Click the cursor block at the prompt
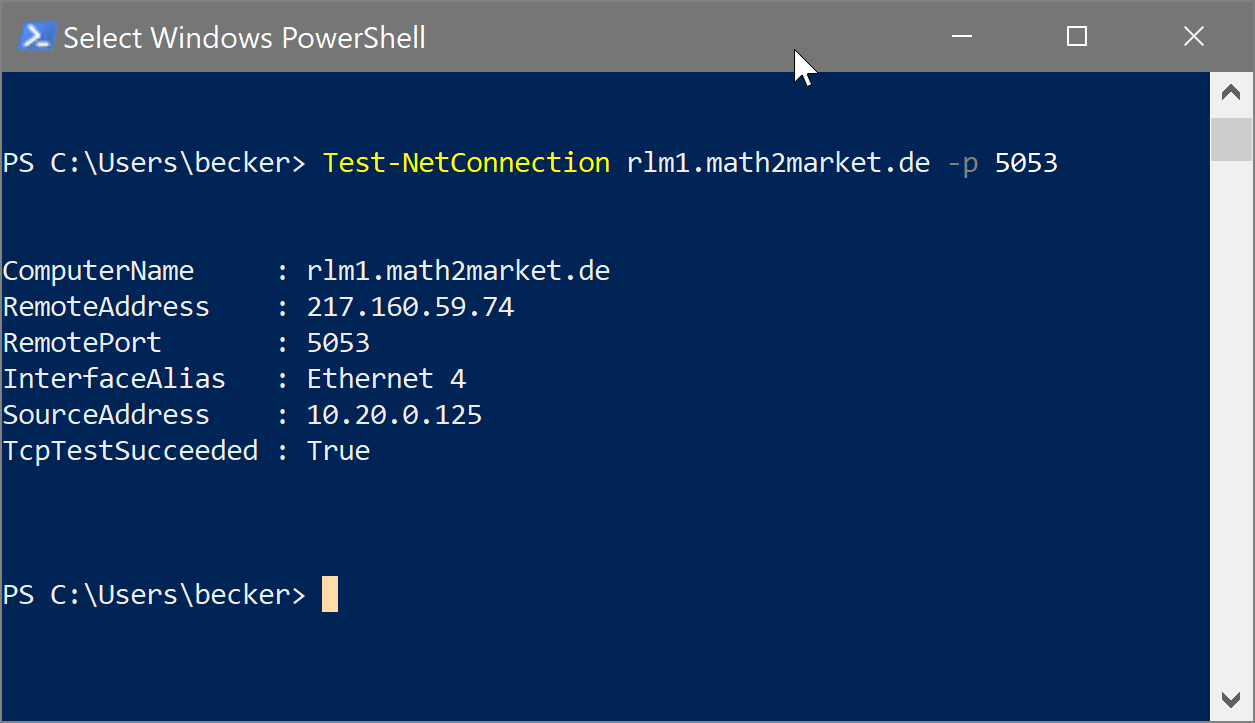The image size is (1255, 723). [330, 595]
